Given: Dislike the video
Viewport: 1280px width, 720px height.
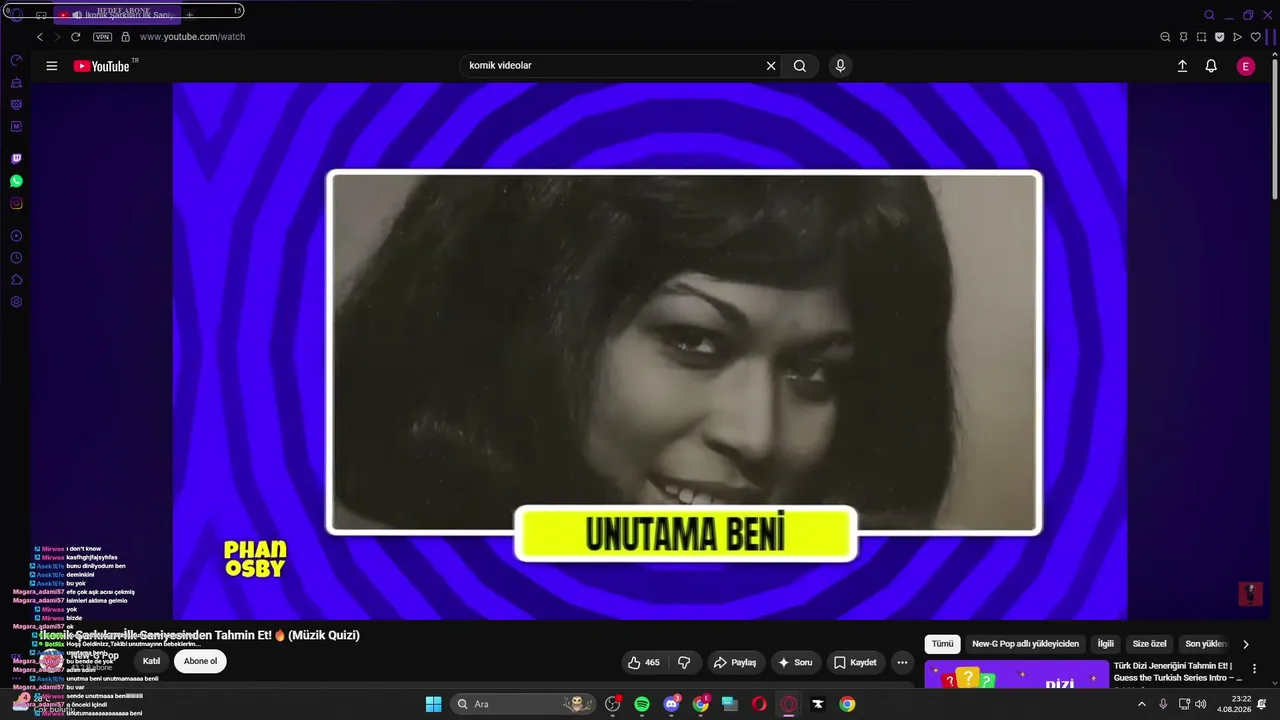Looking at the screenshot, I should pos(684,662).
